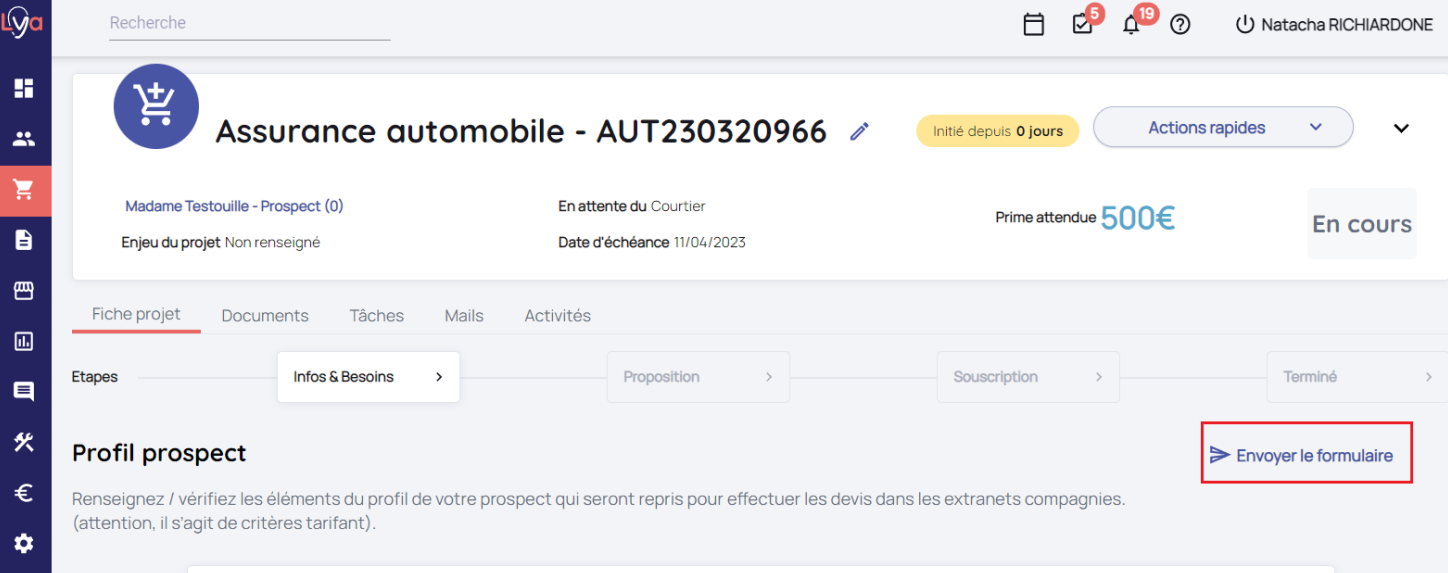This screenshot has width=1448, height=573.
Task: Open the tools icon in sidebar
Action: tap(24, 442)
